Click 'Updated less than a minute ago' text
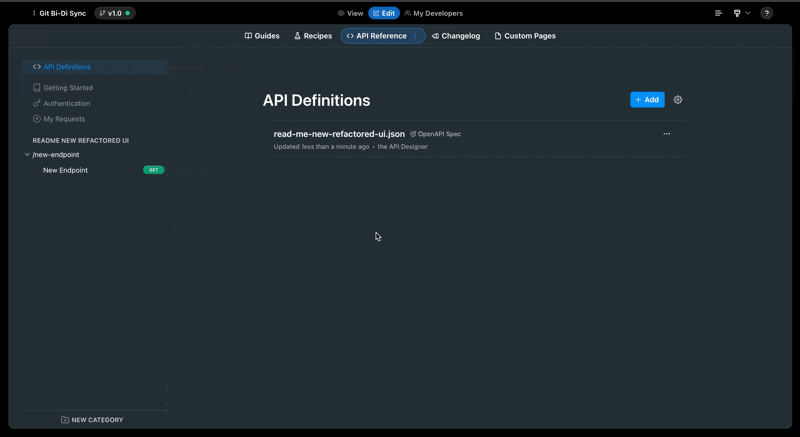The height and width of the screenshot is (437, 800). tap(321, 147)
